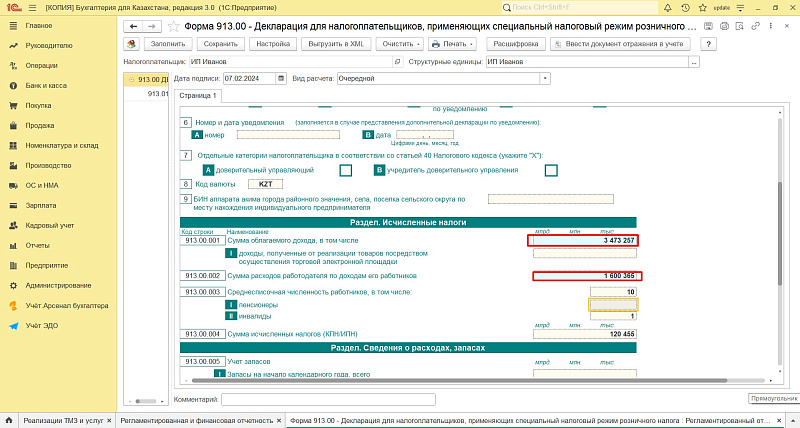800x428 pixels.
Task: Click the home icon in bottom tab bar
Action: click(x=9, y=420)
